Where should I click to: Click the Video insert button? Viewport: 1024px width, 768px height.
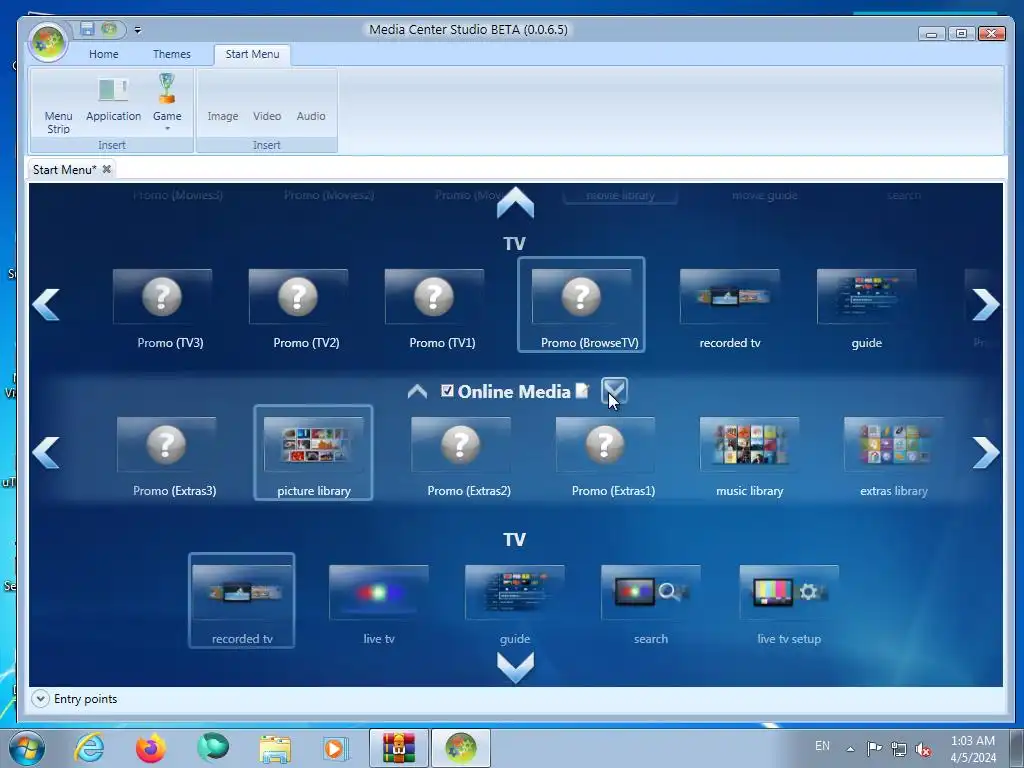267,116
